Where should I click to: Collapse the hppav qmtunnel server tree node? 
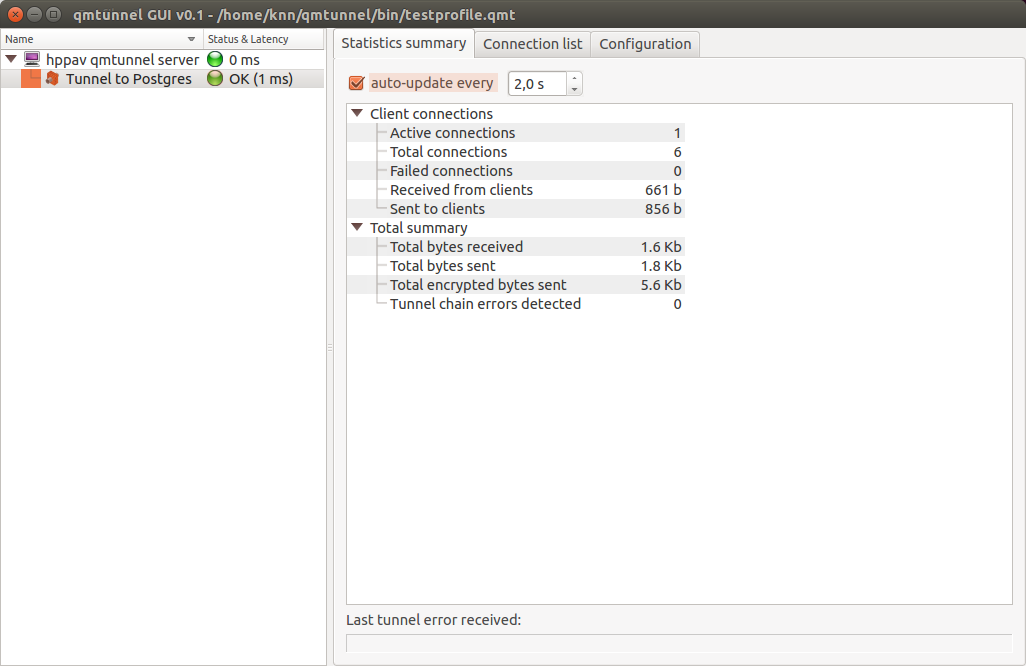click(x=11, y=59)
